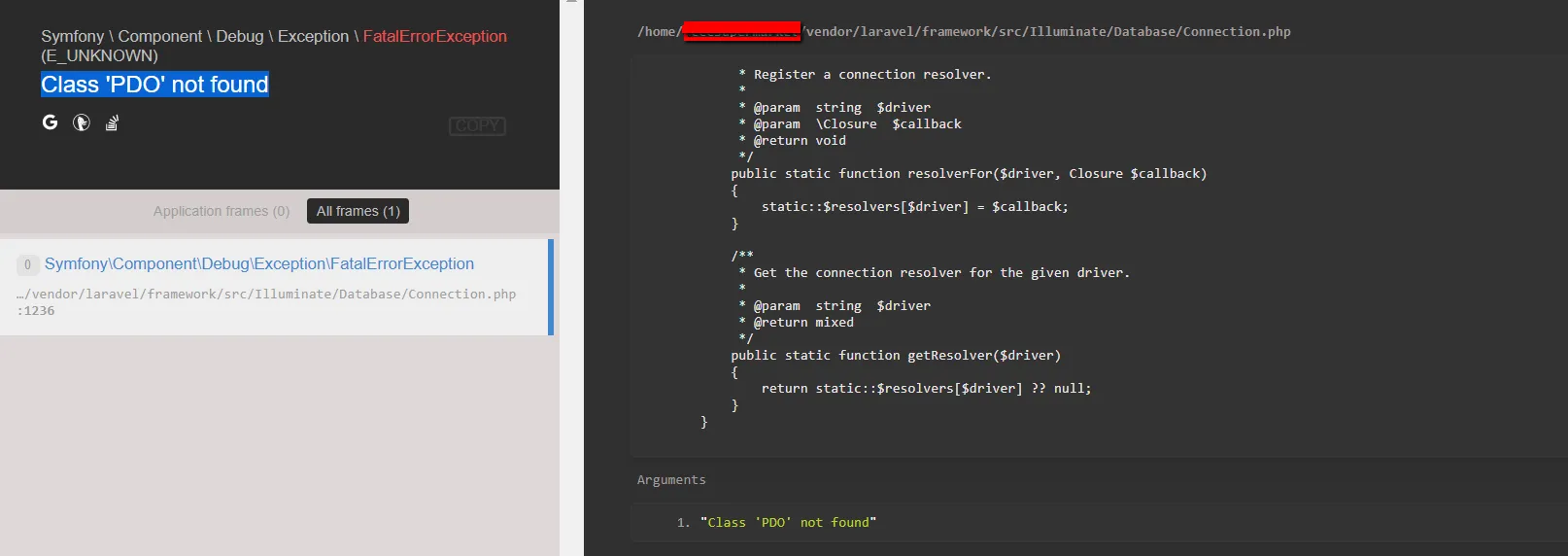Screen dimensions: 1568x556
Task: Select the (E_UNKNOWN) severity text
Action: [99, 56]
